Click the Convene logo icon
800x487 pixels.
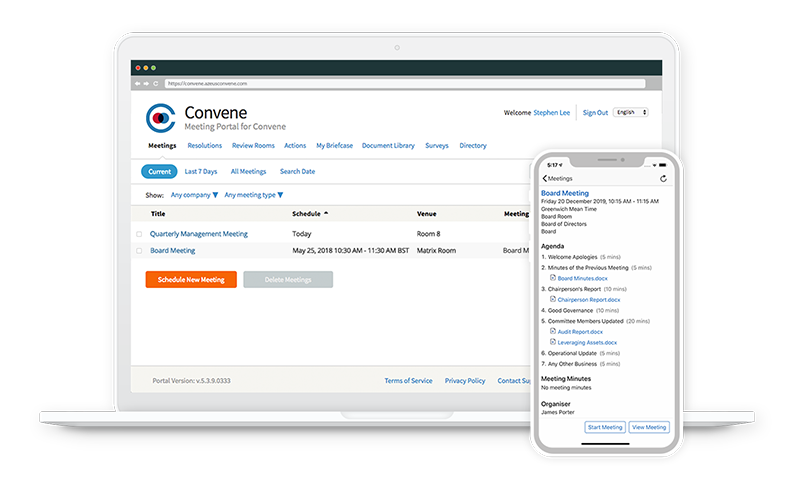coord(161,118)
